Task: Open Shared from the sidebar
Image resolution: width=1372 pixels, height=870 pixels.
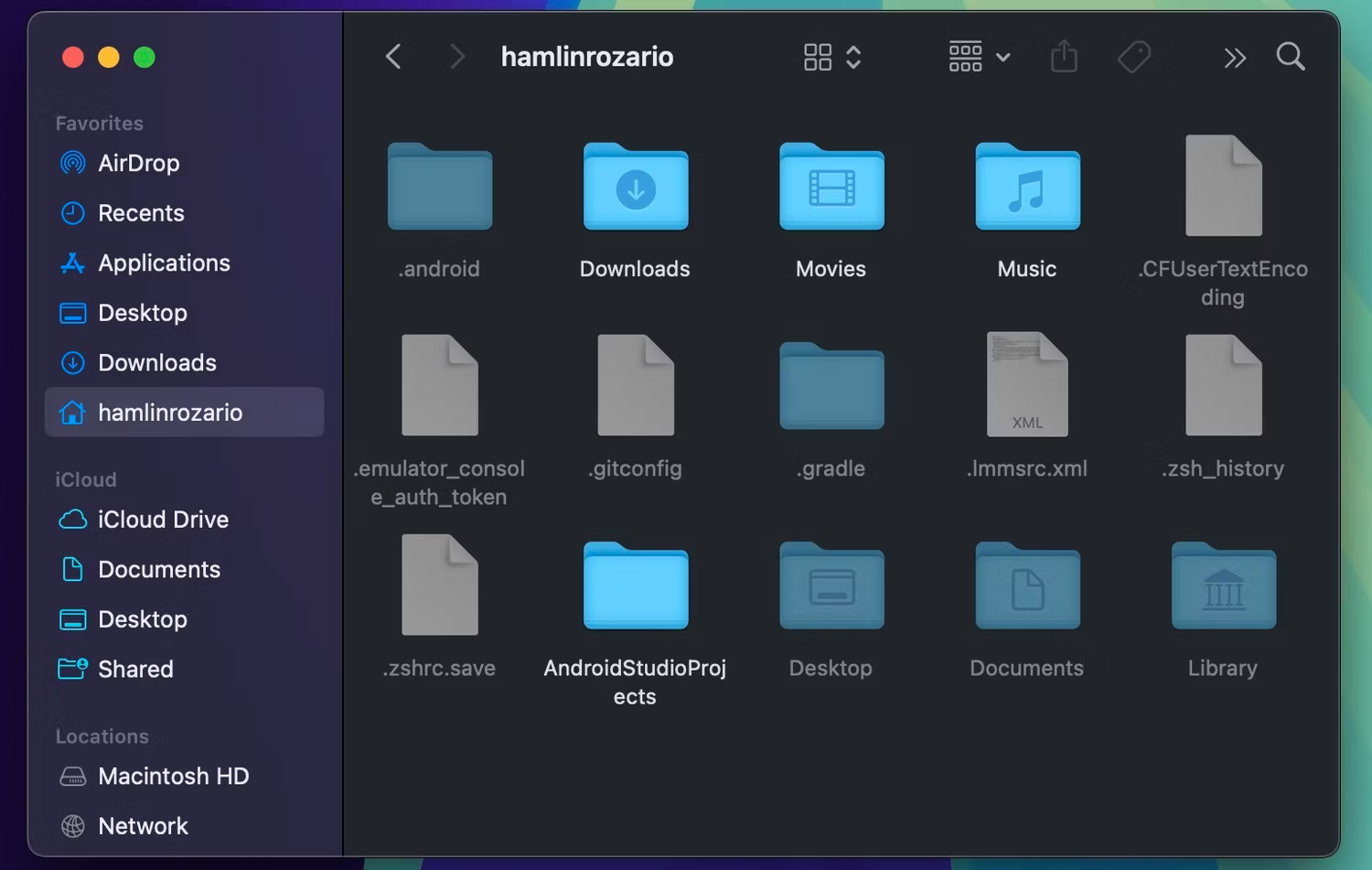Action: click(135, 669)
